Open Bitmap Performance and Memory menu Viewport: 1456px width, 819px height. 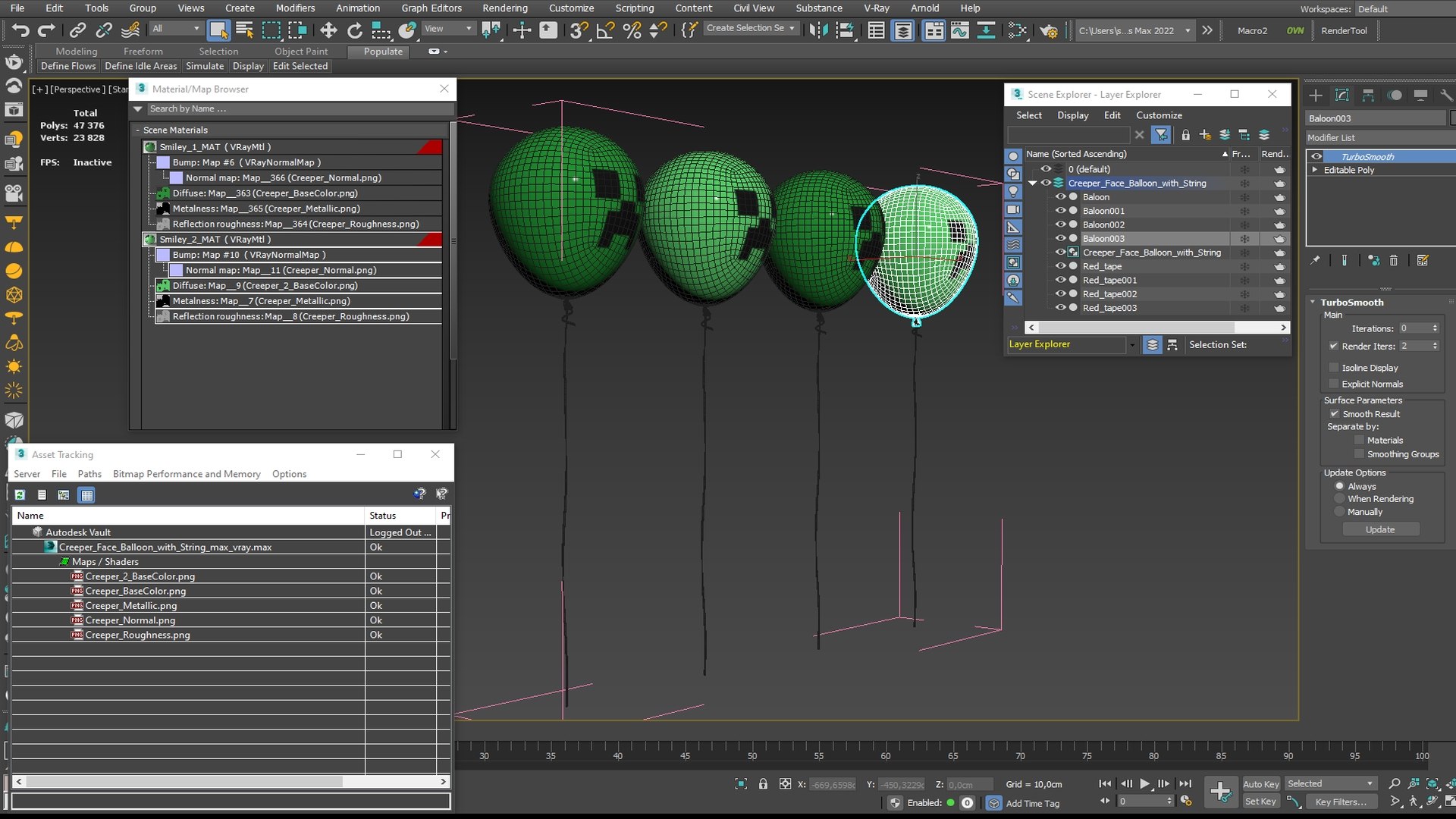pyautogui.click(x=187, y=474)
